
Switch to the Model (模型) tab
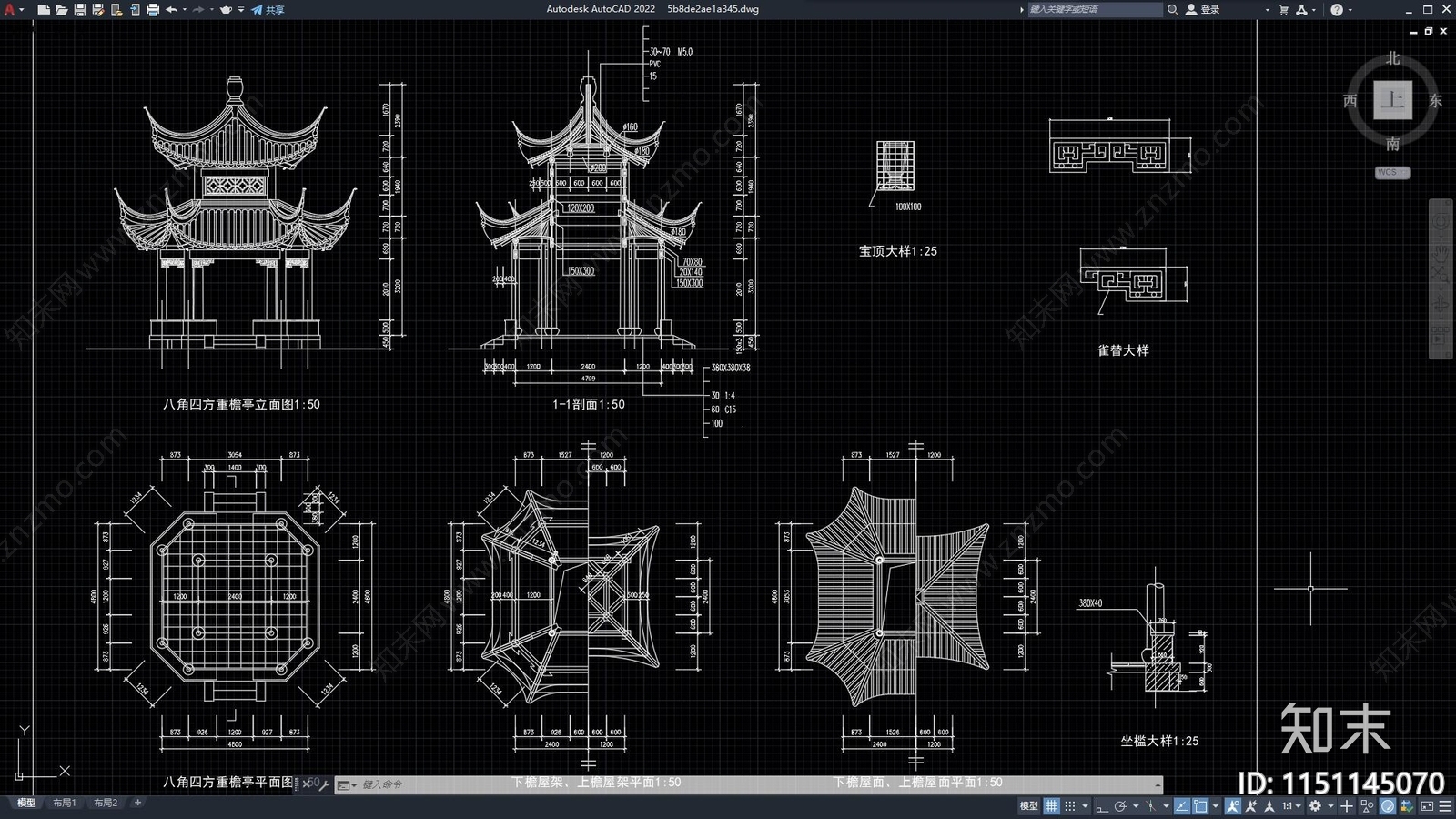[x=26, y=803]
